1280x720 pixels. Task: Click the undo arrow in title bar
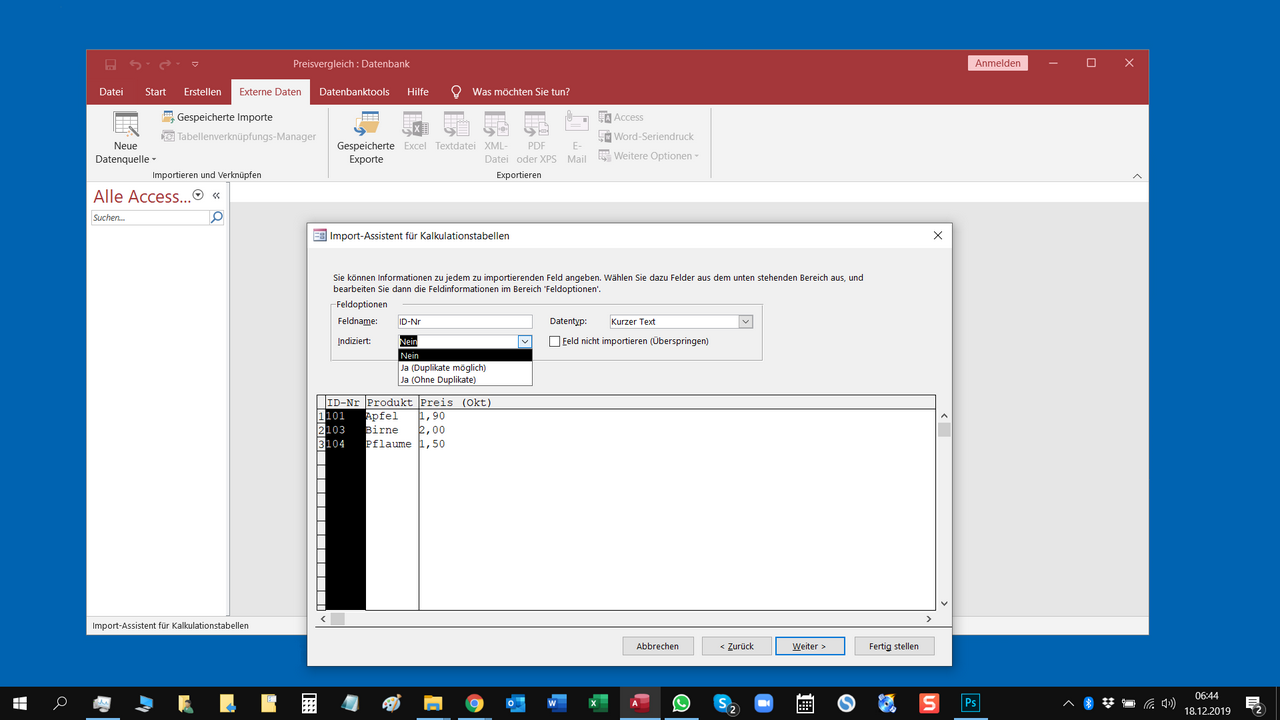135,64
